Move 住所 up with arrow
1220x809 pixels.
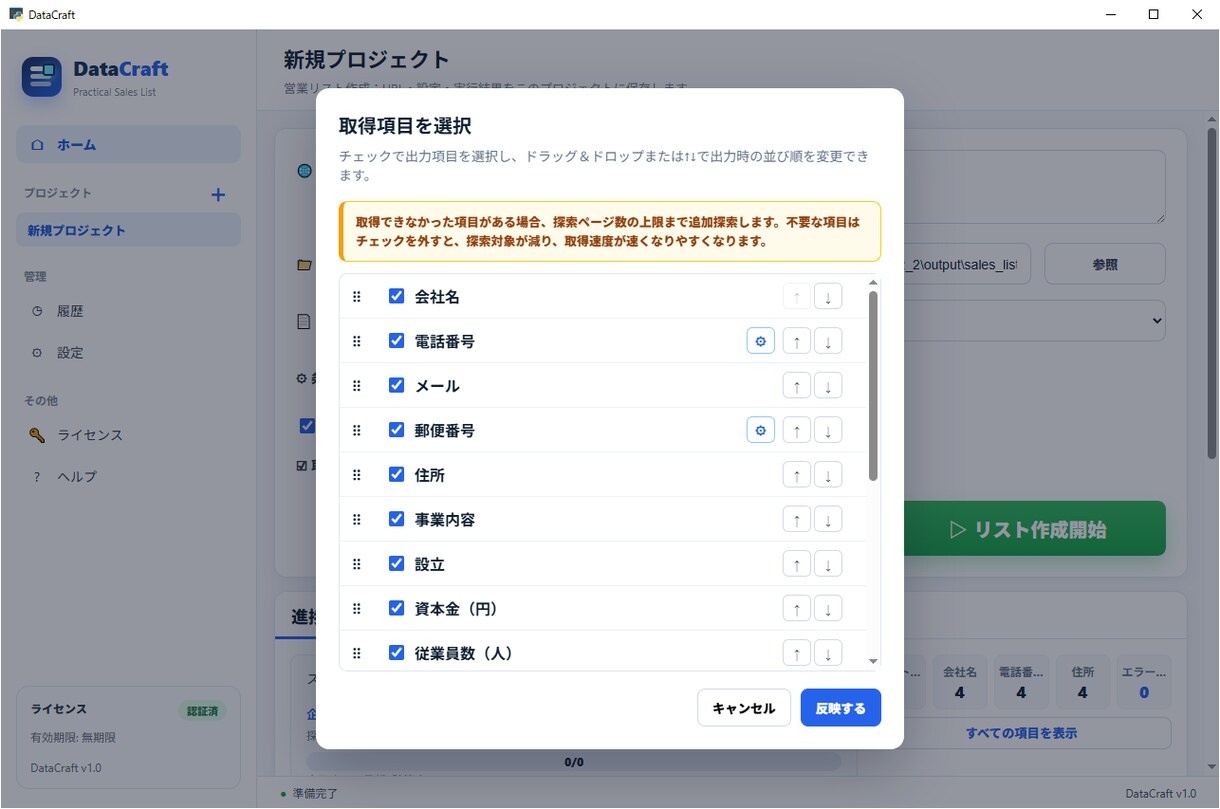(x=796, y=475)
